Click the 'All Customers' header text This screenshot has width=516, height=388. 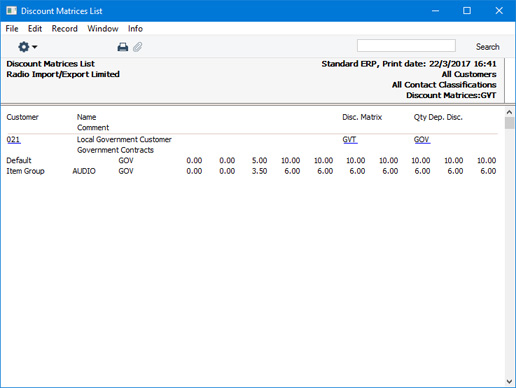coord(469,74)
